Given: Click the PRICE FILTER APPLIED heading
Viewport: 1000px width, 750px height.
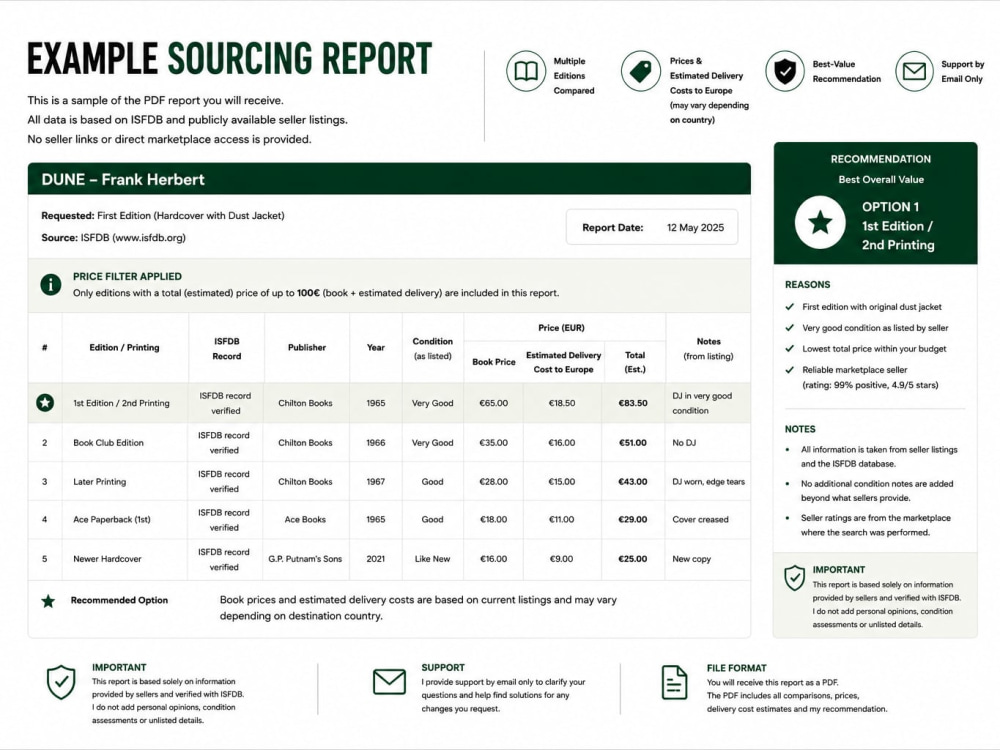Looking at the screenshot, I should [x=128, y=276].
